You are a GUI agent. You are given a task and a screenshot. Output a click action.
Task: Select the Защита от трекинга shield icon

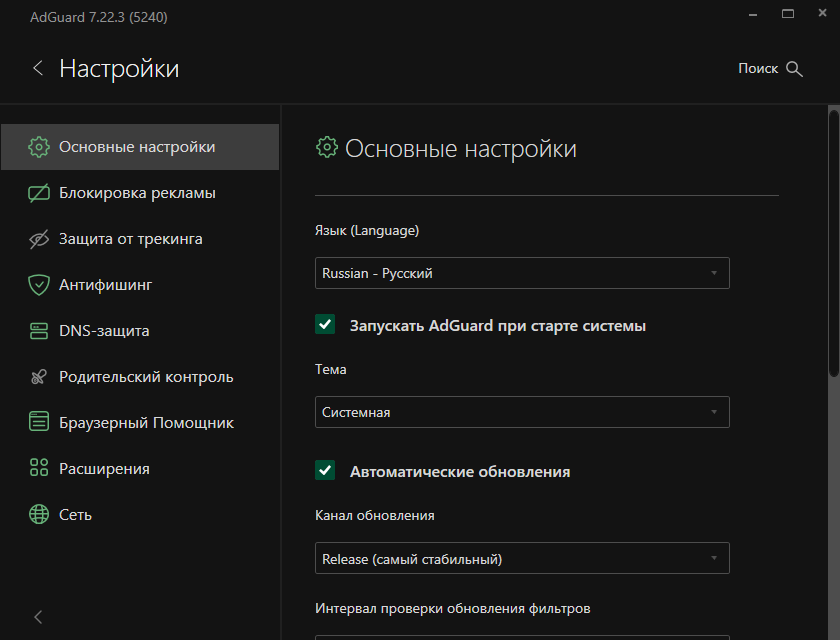[39, 238]
